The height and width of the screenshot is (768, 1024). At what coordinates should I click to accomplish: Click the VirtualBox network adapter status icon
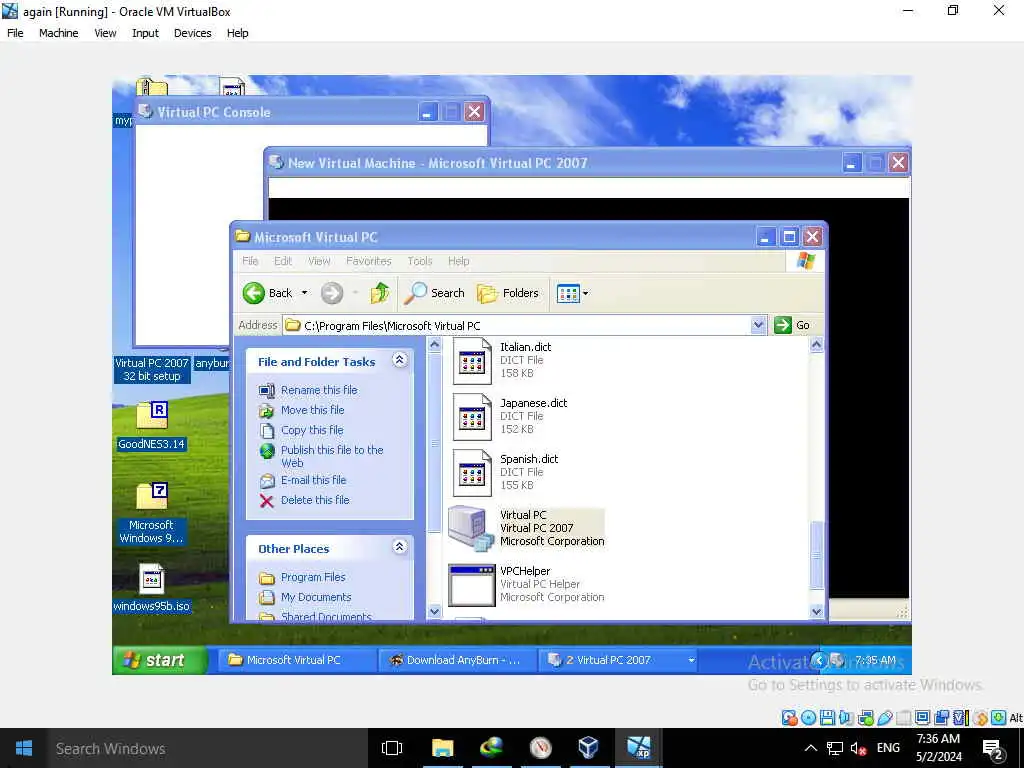point(865,718)
